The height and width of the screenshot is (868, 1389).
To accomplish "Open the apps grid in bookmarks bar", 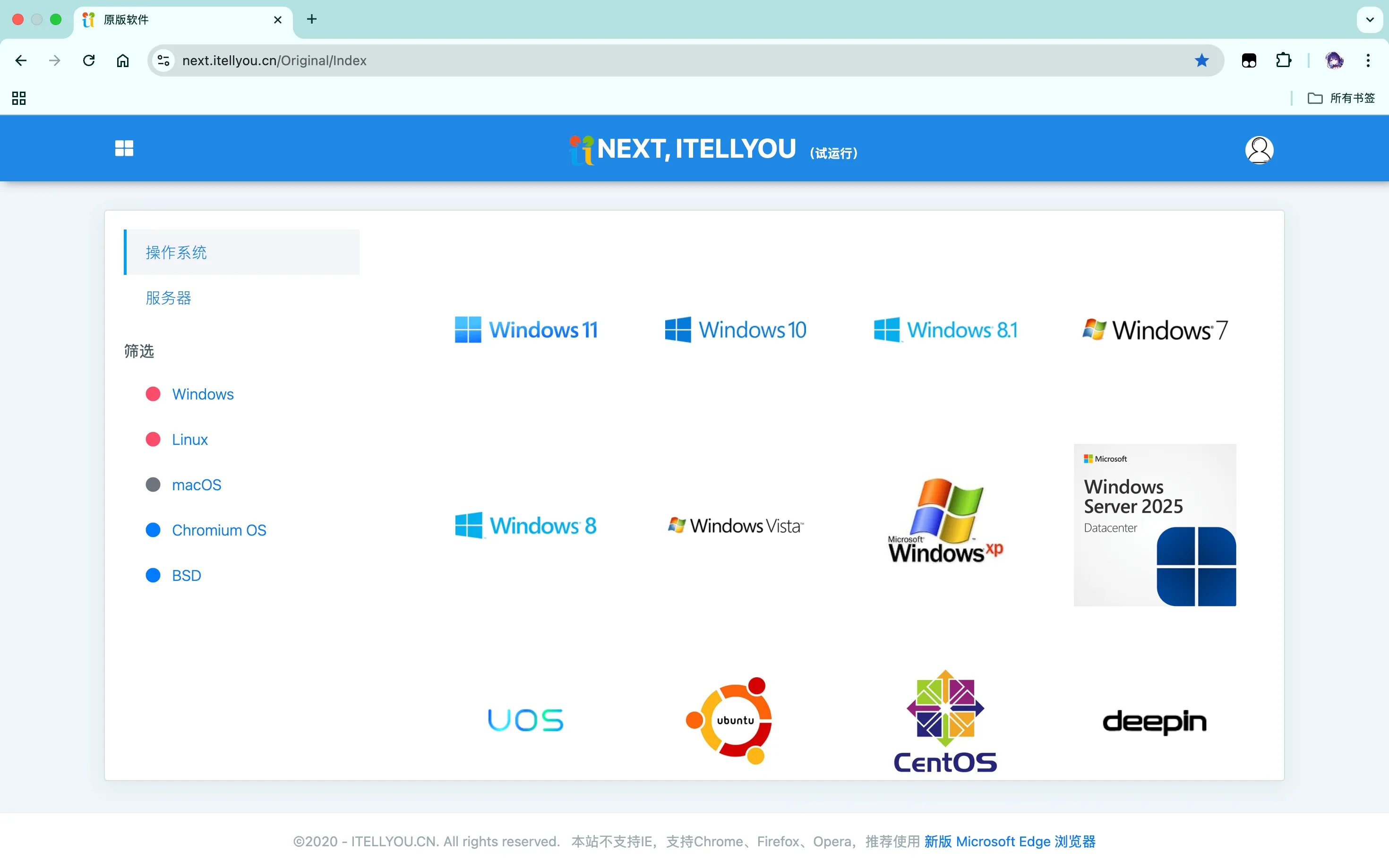I will click(x=19, y=98).
